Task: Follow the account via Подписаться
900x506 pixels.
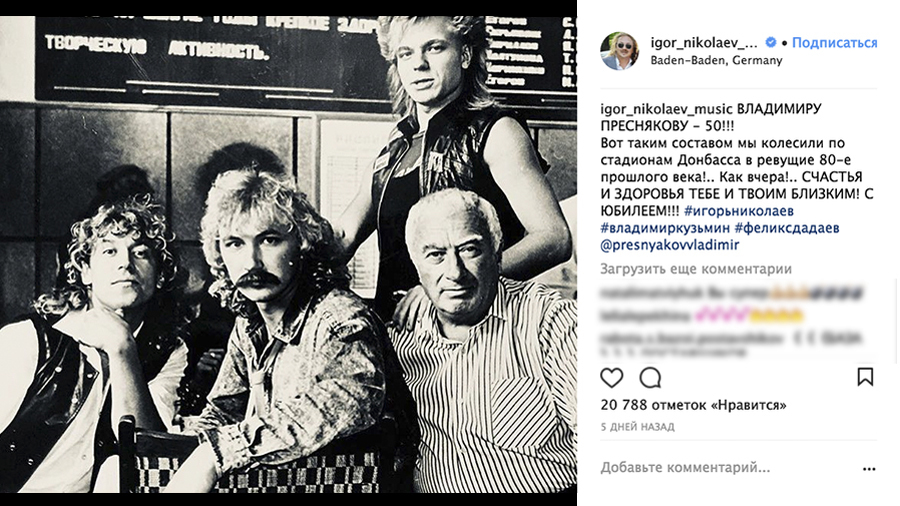Action: tap(835, 42)
